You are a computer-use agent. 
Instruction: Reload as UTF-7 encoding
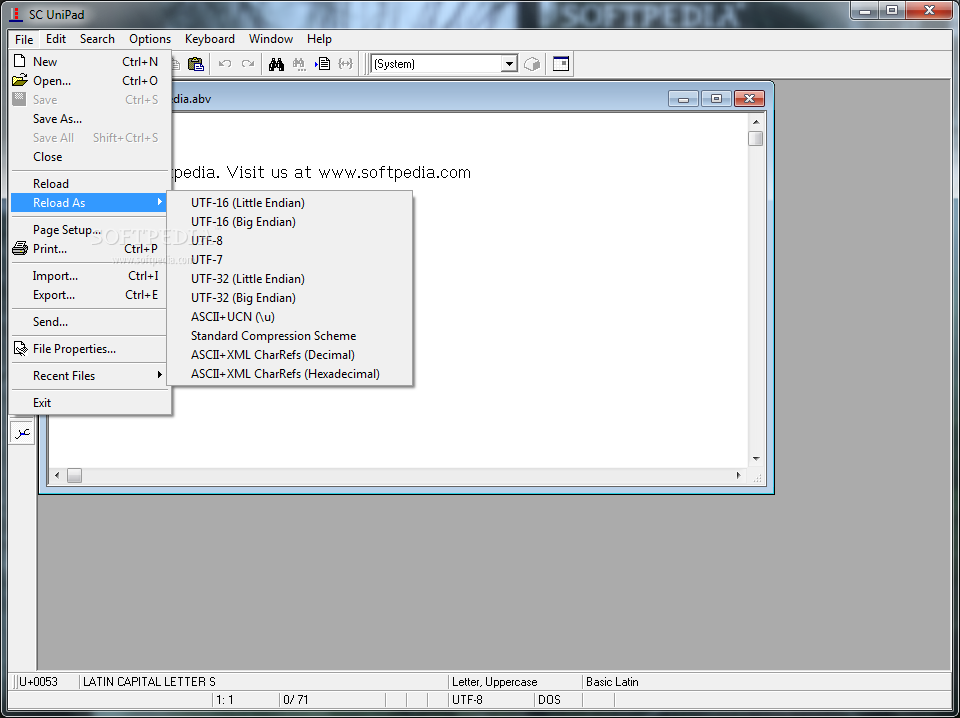290,260
